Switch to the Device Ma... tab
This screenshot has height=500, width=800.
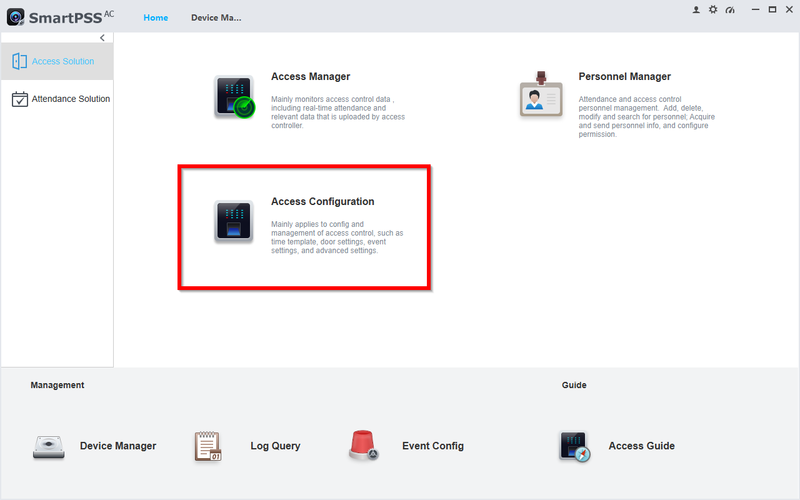pyautogui.click(x=216, y=18)
